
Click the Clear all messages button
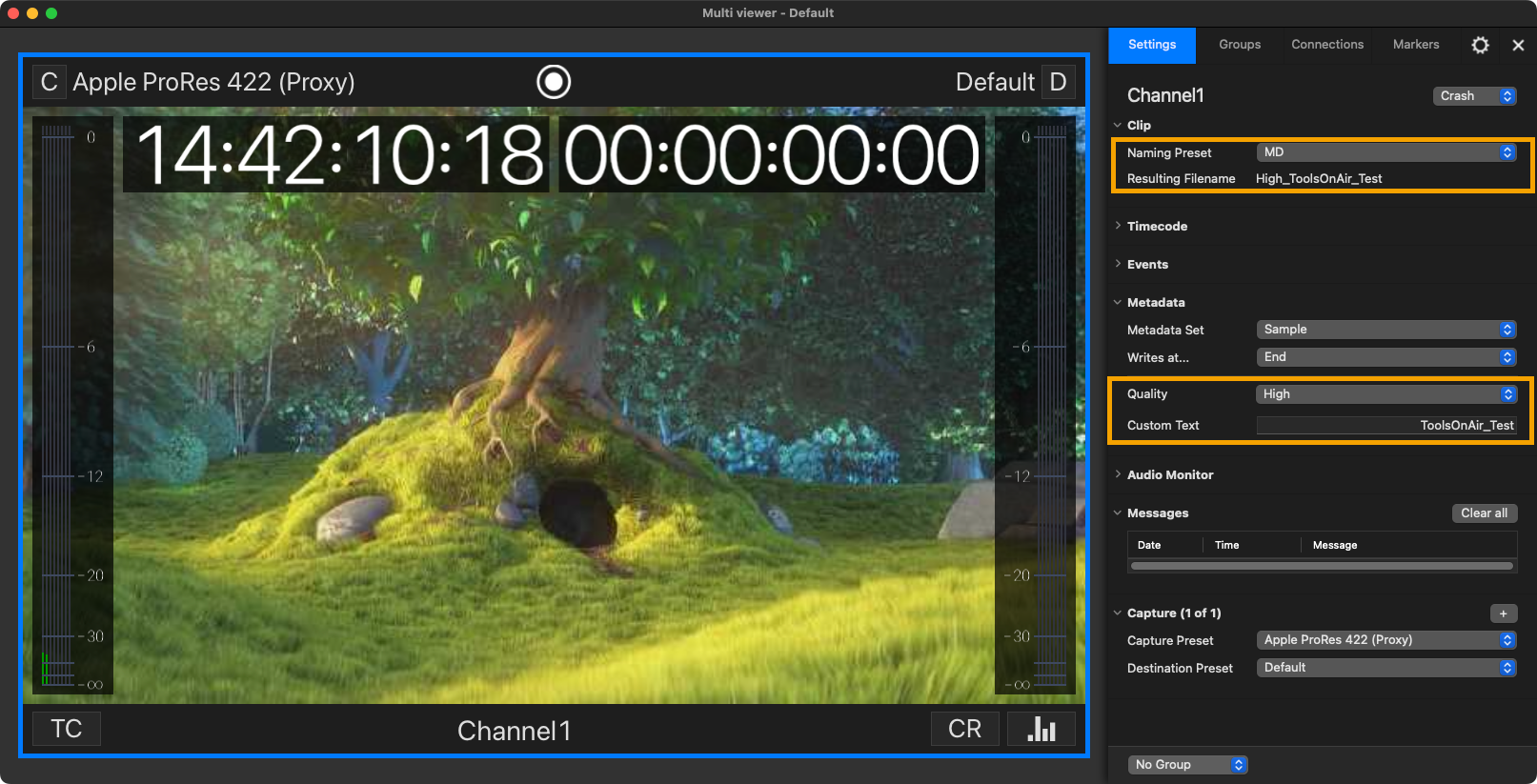(x=1485, y=513)
